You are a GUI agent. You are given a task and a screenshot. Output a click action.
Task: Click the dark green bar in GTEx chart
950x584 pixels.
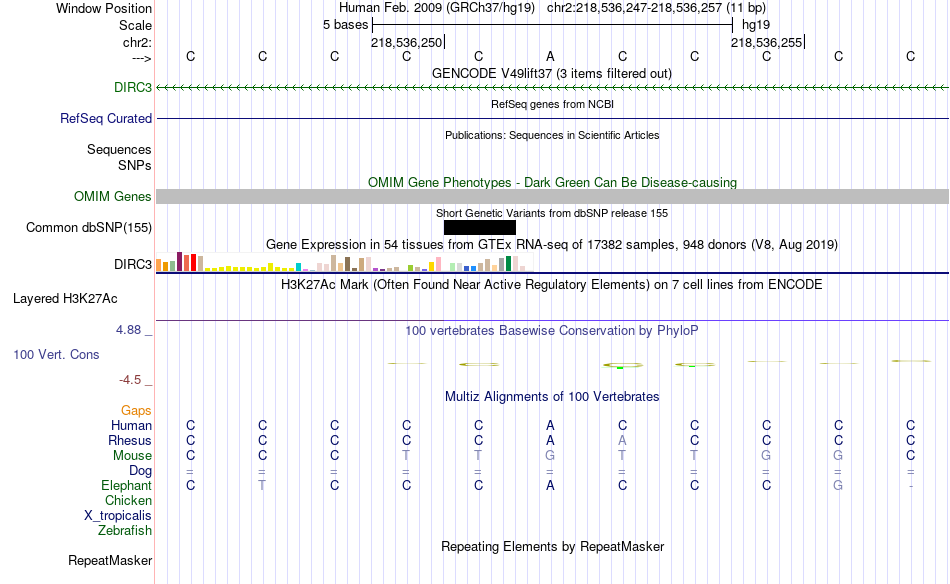coord(508,264)
